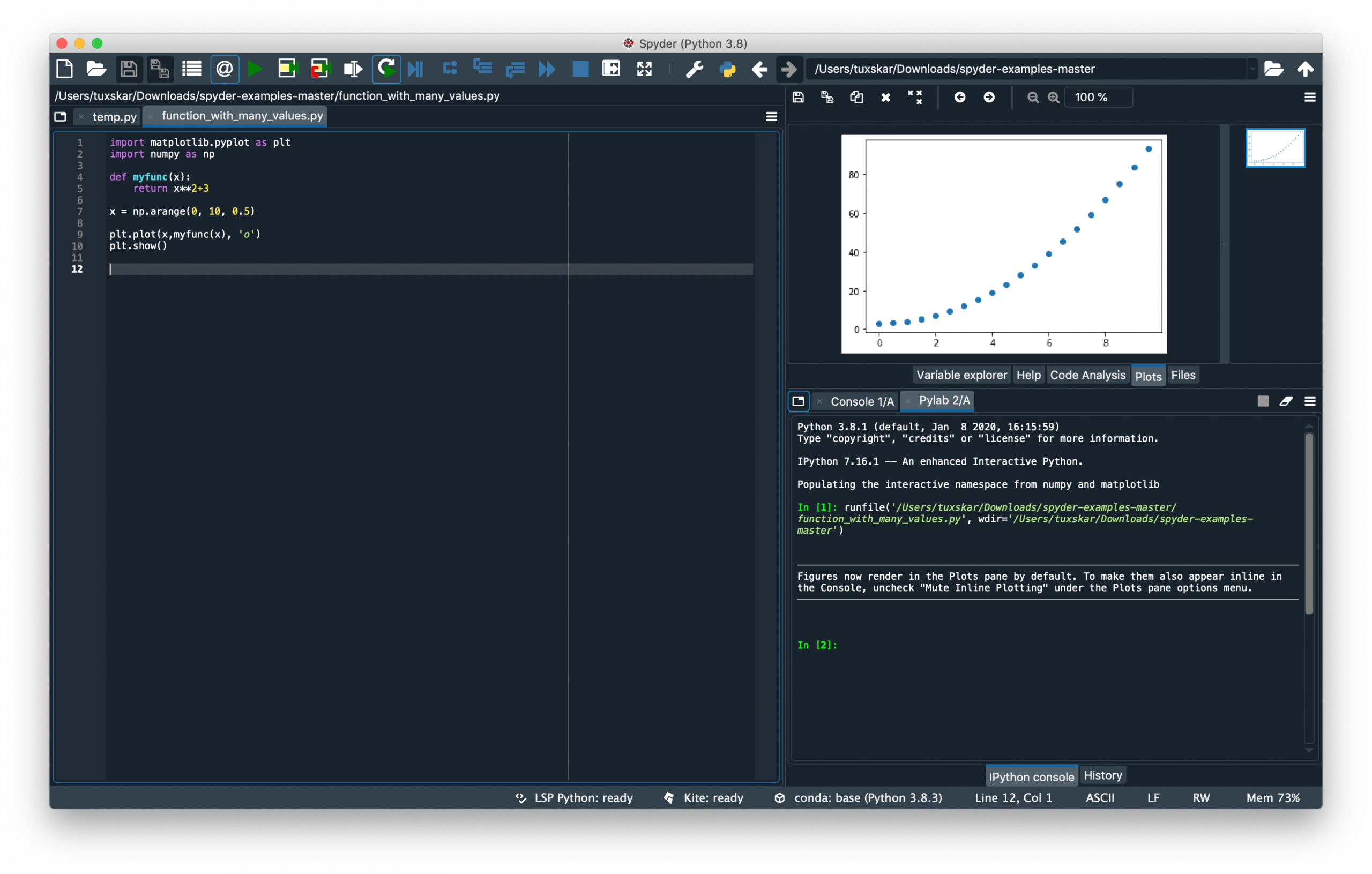Click the green Run file button

click(255, 69)
